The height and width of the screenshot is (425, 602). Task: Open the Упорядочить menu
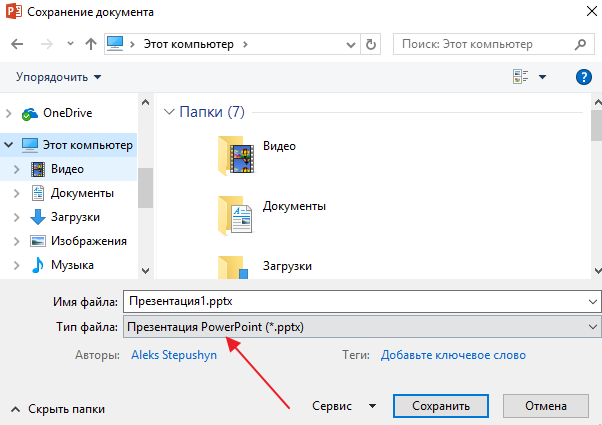(59, 77)
